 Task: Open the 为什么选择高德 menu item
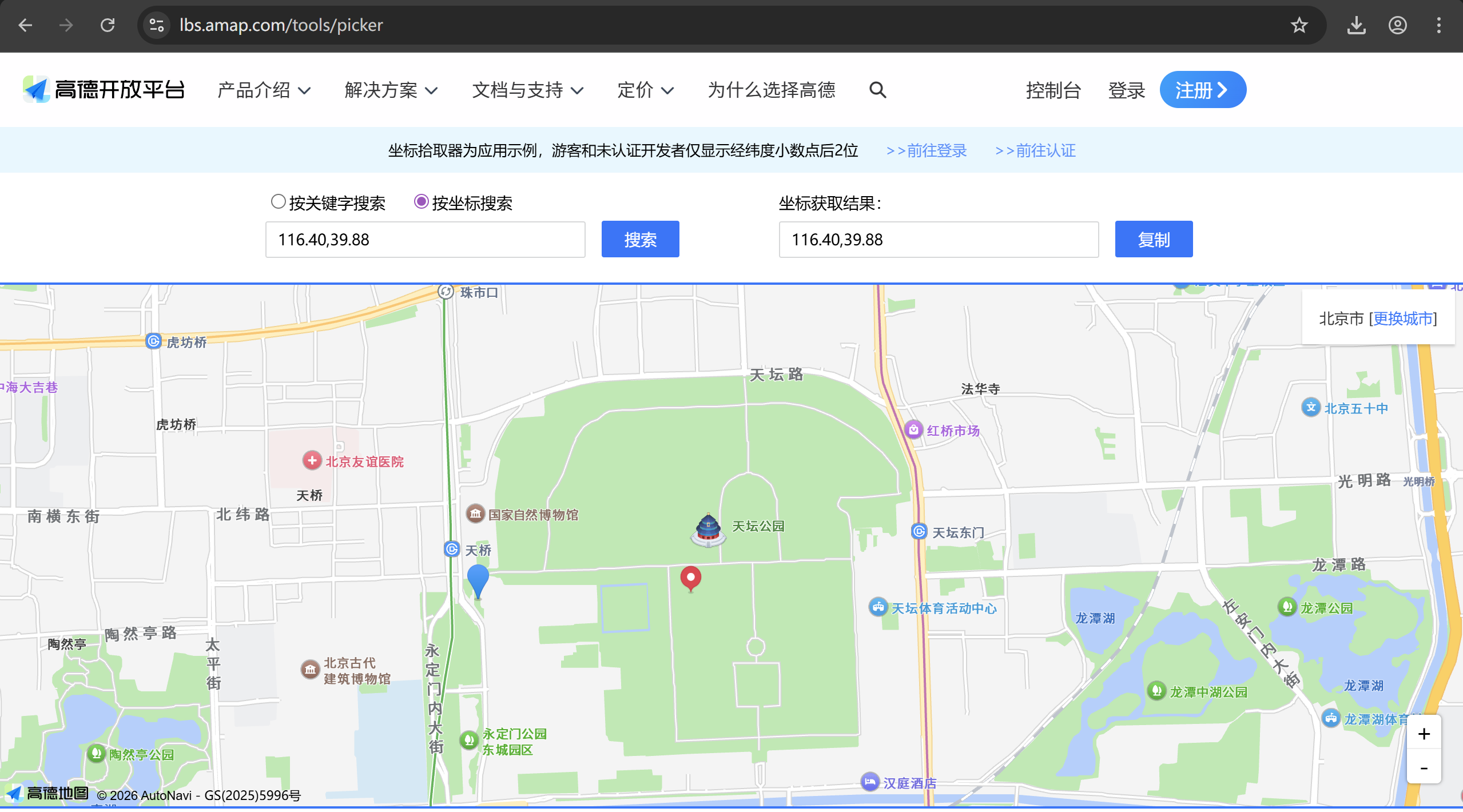(772, 90)
